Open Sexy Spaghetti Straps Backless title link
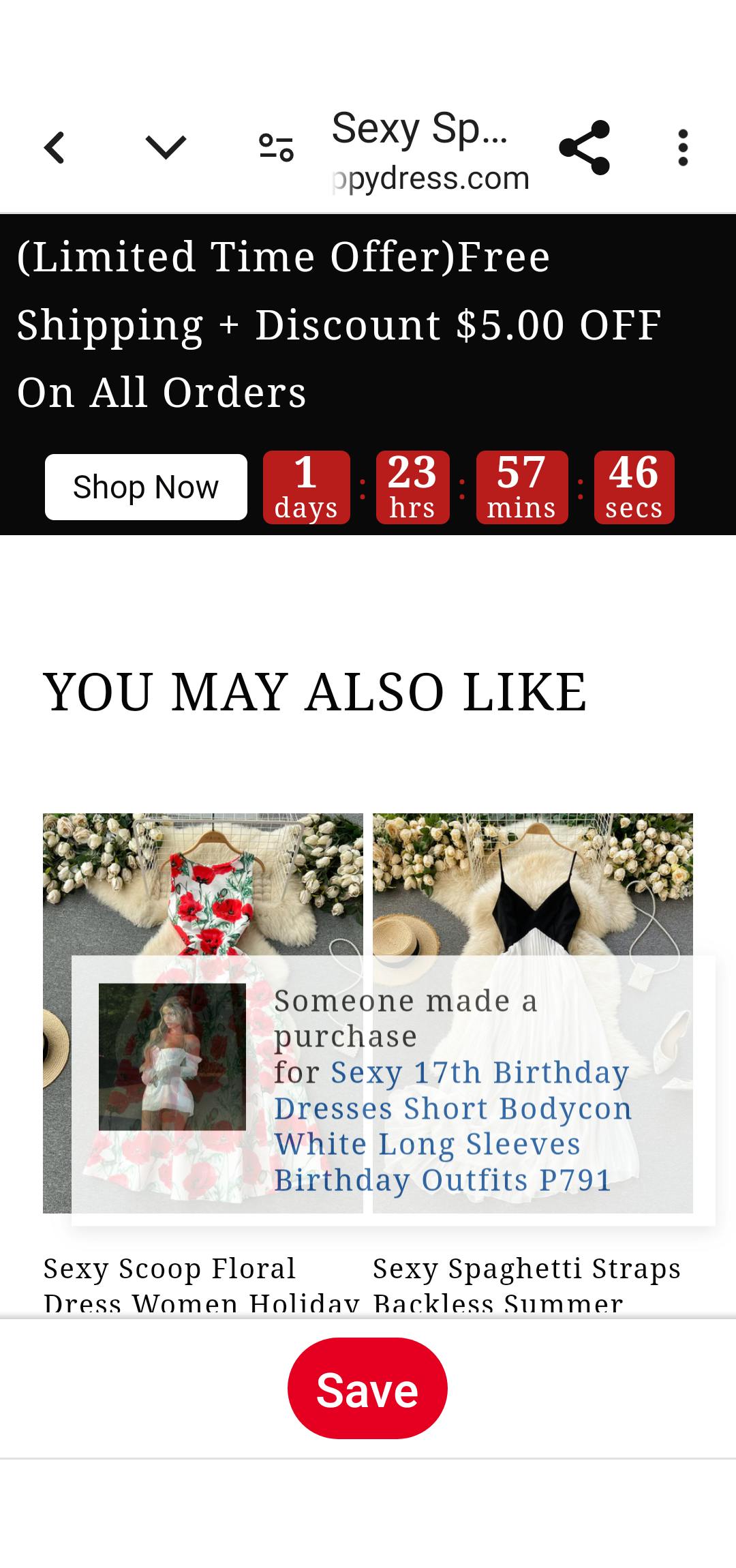This screenshot has width=736, height=1568. [527, 1286]
